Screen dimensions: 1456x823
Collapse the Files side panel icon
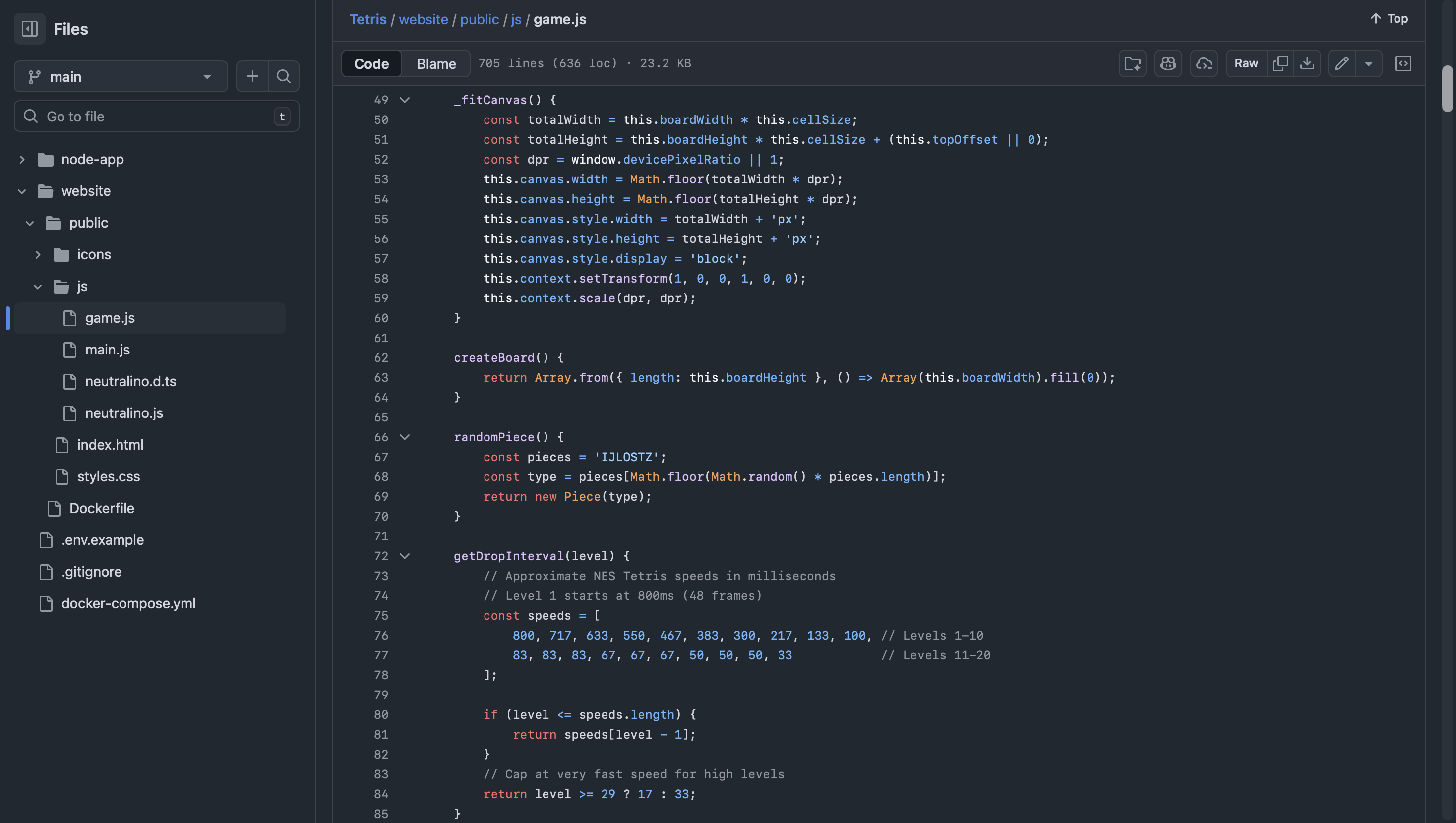(x=29, y=29)
